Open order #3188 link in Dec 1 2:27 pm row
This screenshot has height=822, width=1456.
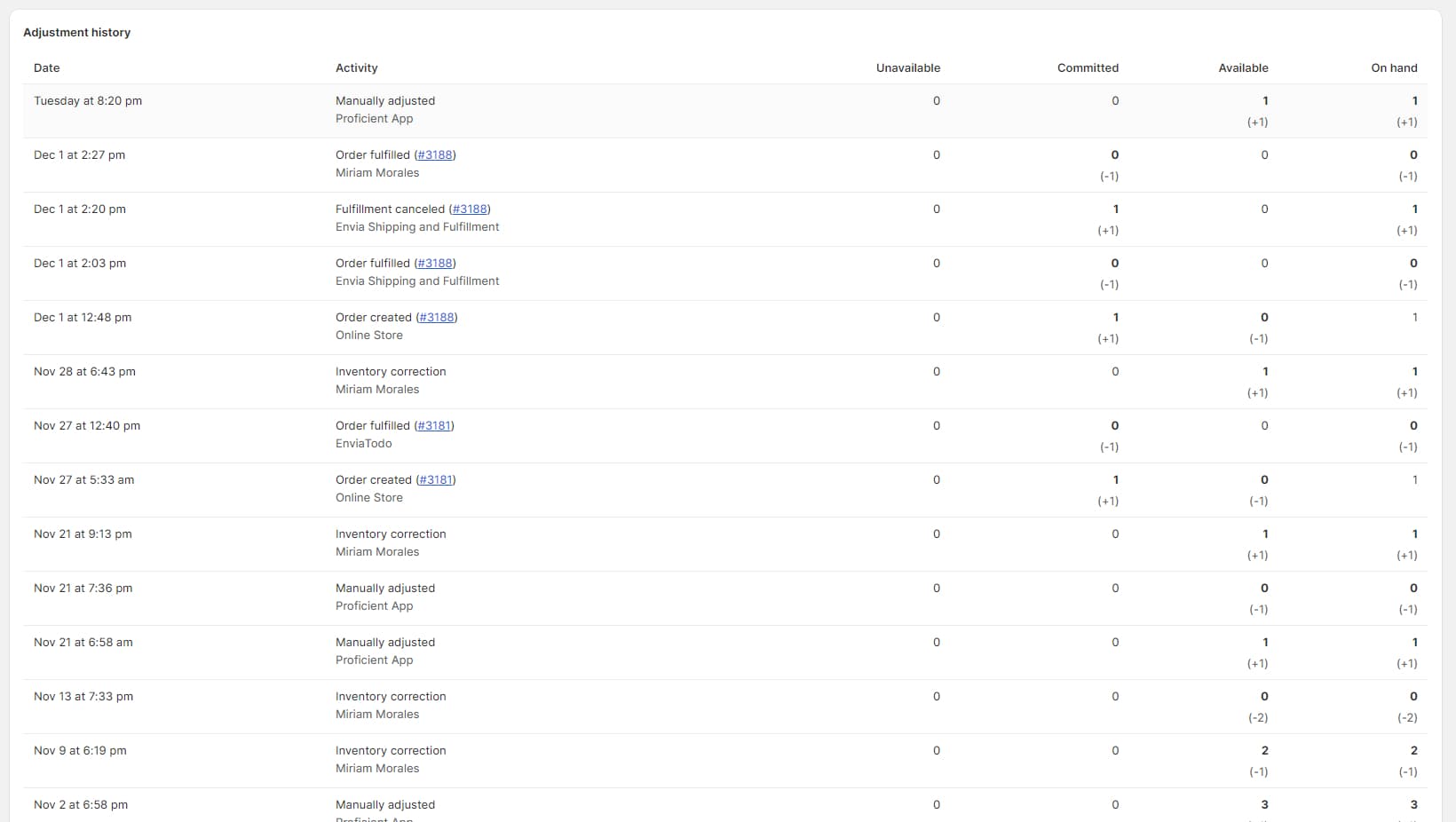(x=435, y=155)
